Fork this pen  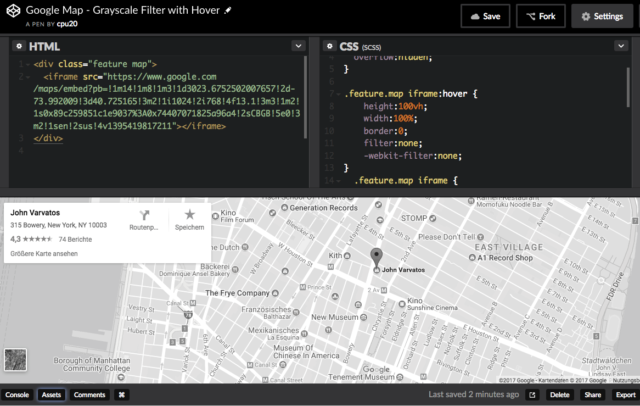(540, 16)
